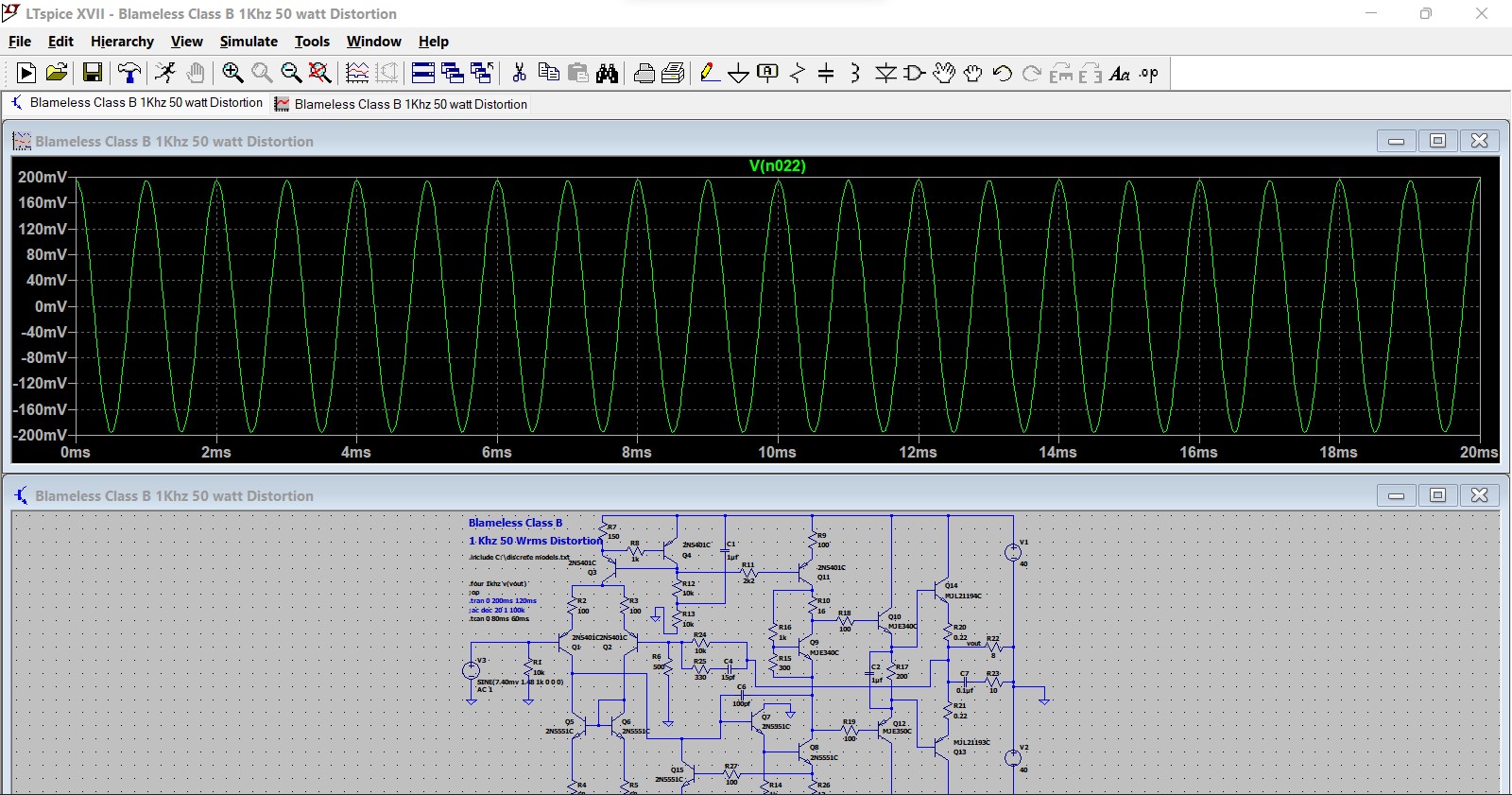Open the Component gate icon
1512x795 pixels.
[915, 73]
